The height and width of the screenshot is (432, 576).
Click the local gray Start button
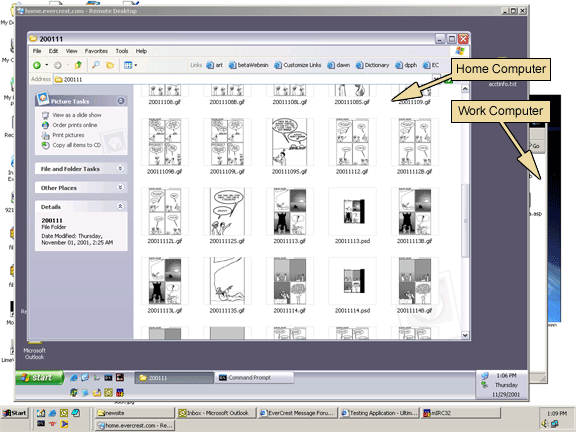point(15,413)
